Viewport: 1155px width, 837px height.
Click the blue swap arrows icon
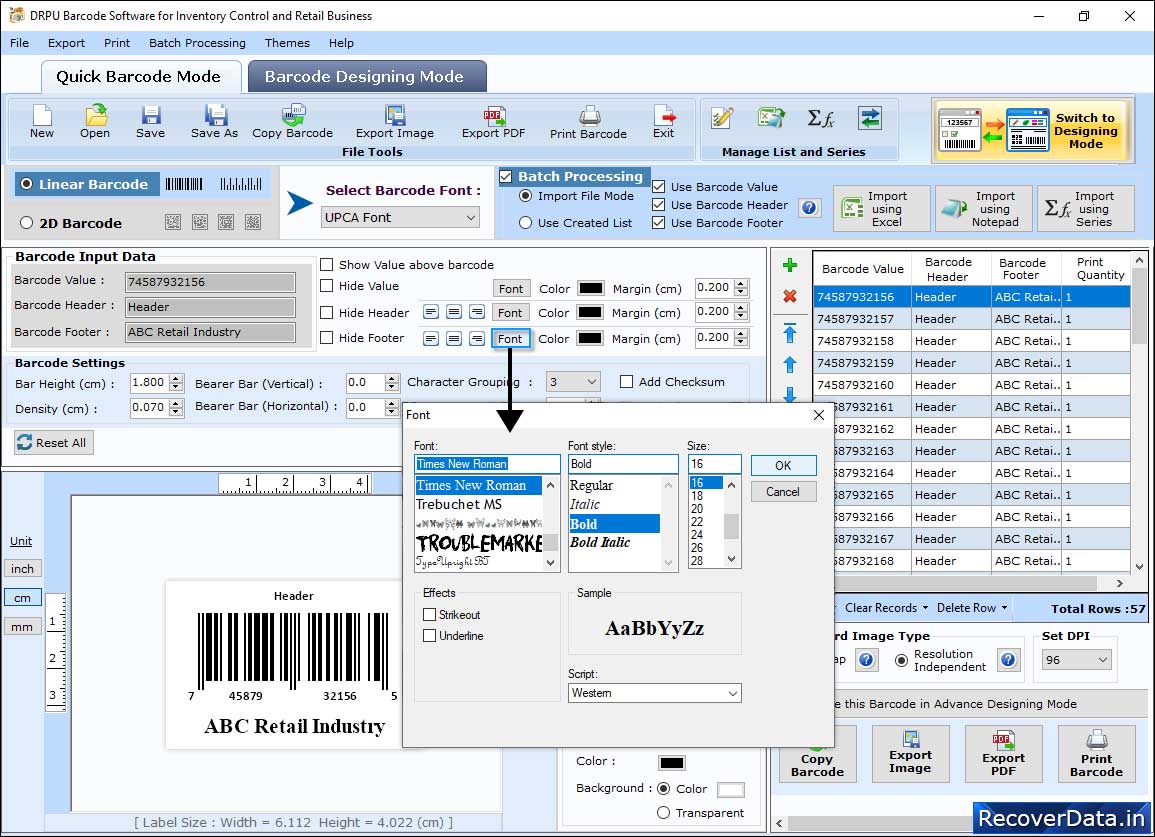[x=870, y=118]
